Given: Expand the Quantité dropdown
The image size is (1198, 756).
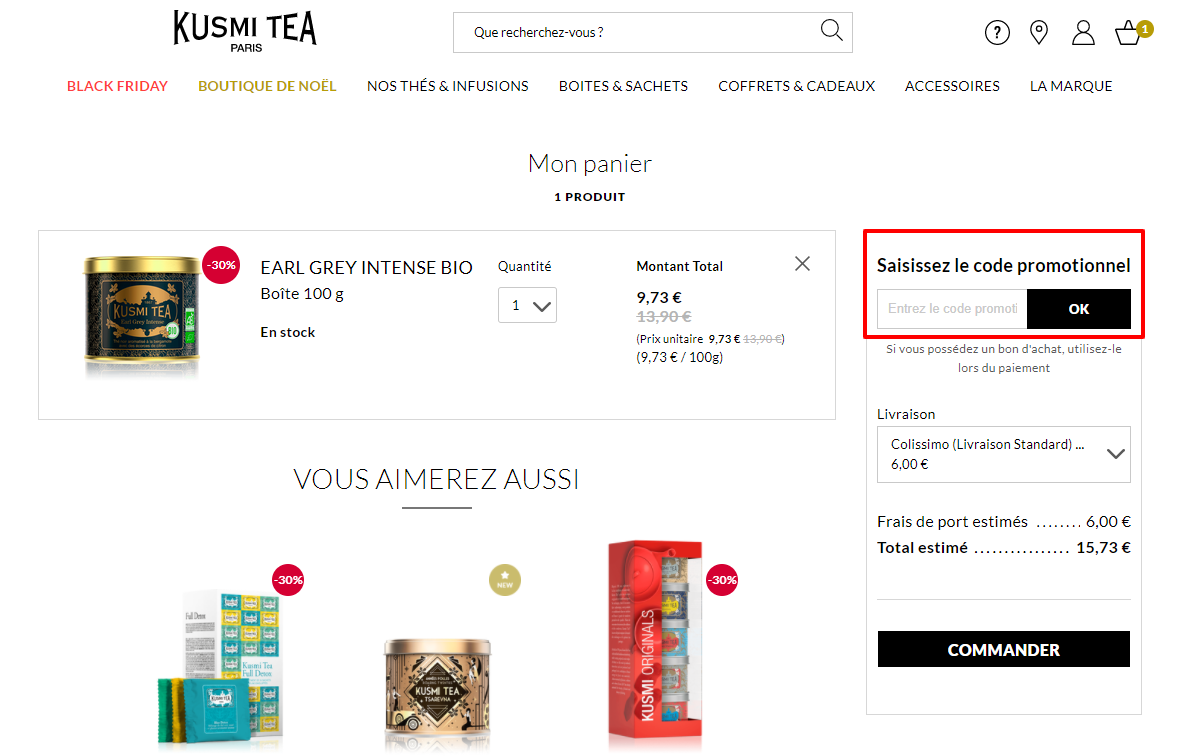Looking at the screenshot, I should click(x=527, y=305).
